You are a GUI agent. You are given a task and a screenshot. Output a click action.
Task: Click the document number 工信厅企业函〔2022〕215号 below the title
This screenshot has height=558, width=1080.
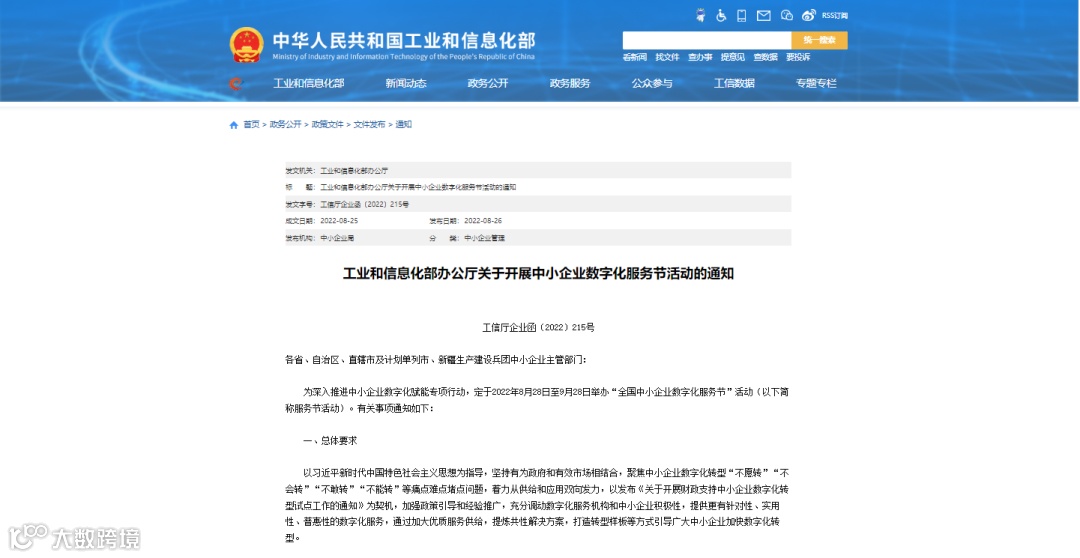pyautogui.click(x=539, y=328)
